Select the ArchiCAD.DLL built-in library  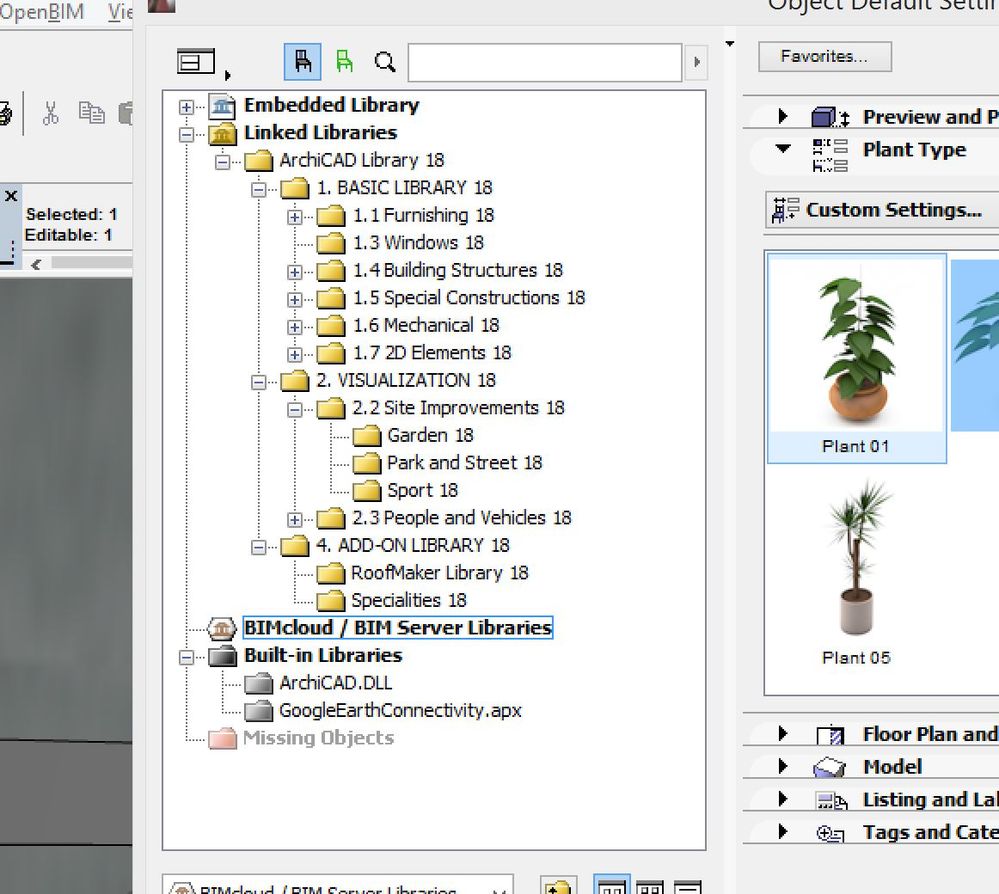pyautogui.click(x=336, y=683)
